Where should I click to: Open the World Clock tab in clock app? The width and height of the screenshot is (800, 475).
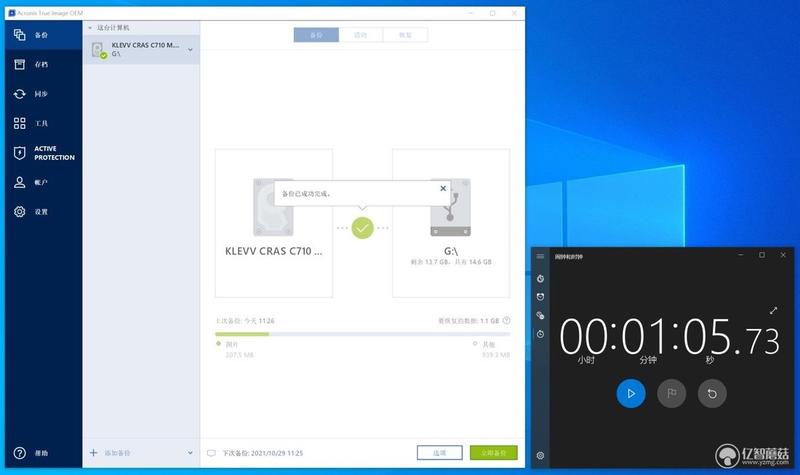click(x=540, y=315)
